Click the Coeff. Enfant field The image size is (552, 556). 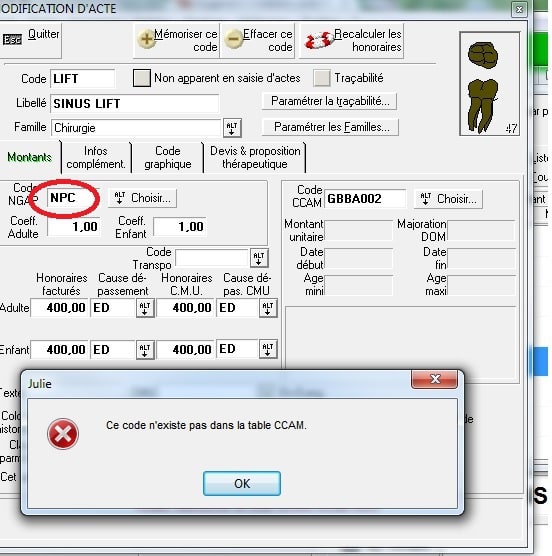point(179,227)
